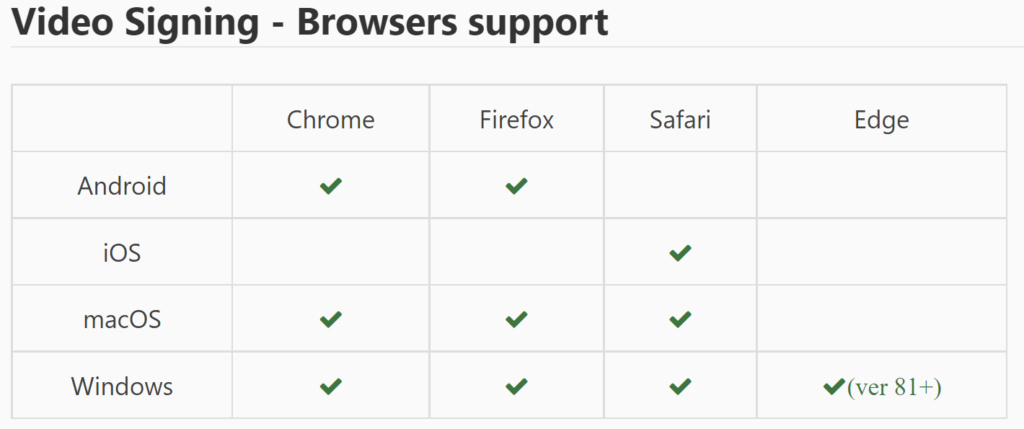This screenshot has height=429, width=1024.
Task: Select the Chrome column header
Action: (330, 120)
